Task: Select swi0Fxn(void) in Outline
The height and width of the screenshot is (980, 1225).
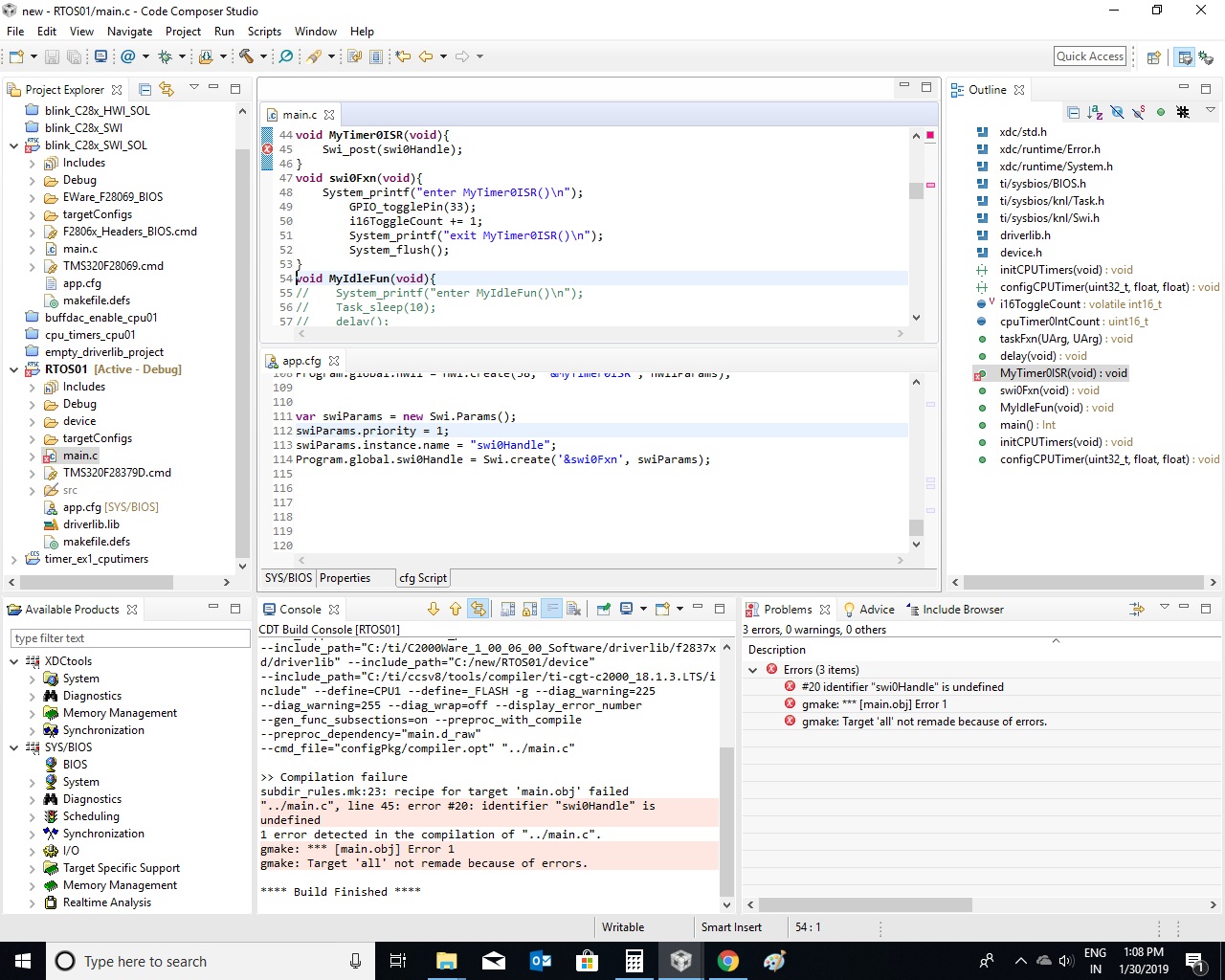Action: point(1050,390)
